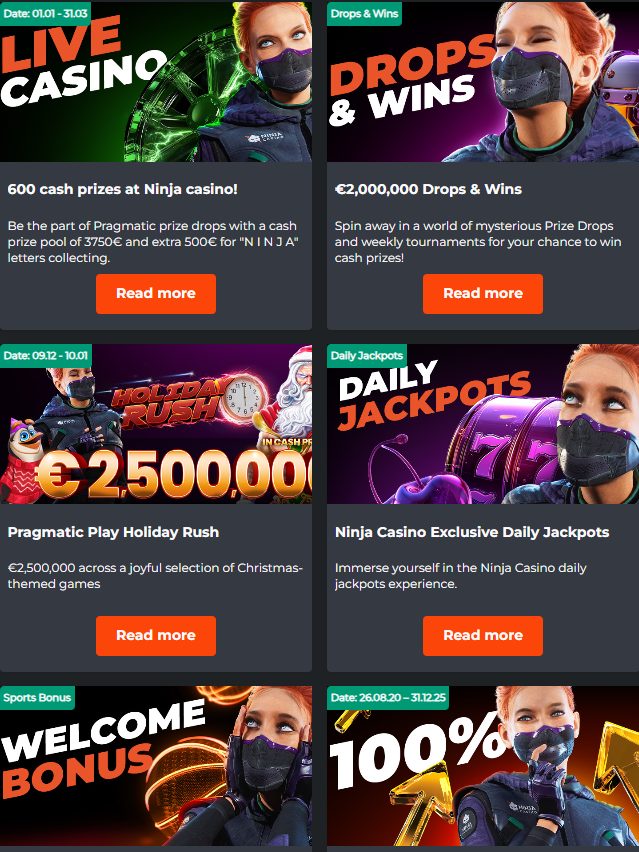
Task: Select the 'Date: 01.01 - 31.03' tag
Action: coord(45,14)
